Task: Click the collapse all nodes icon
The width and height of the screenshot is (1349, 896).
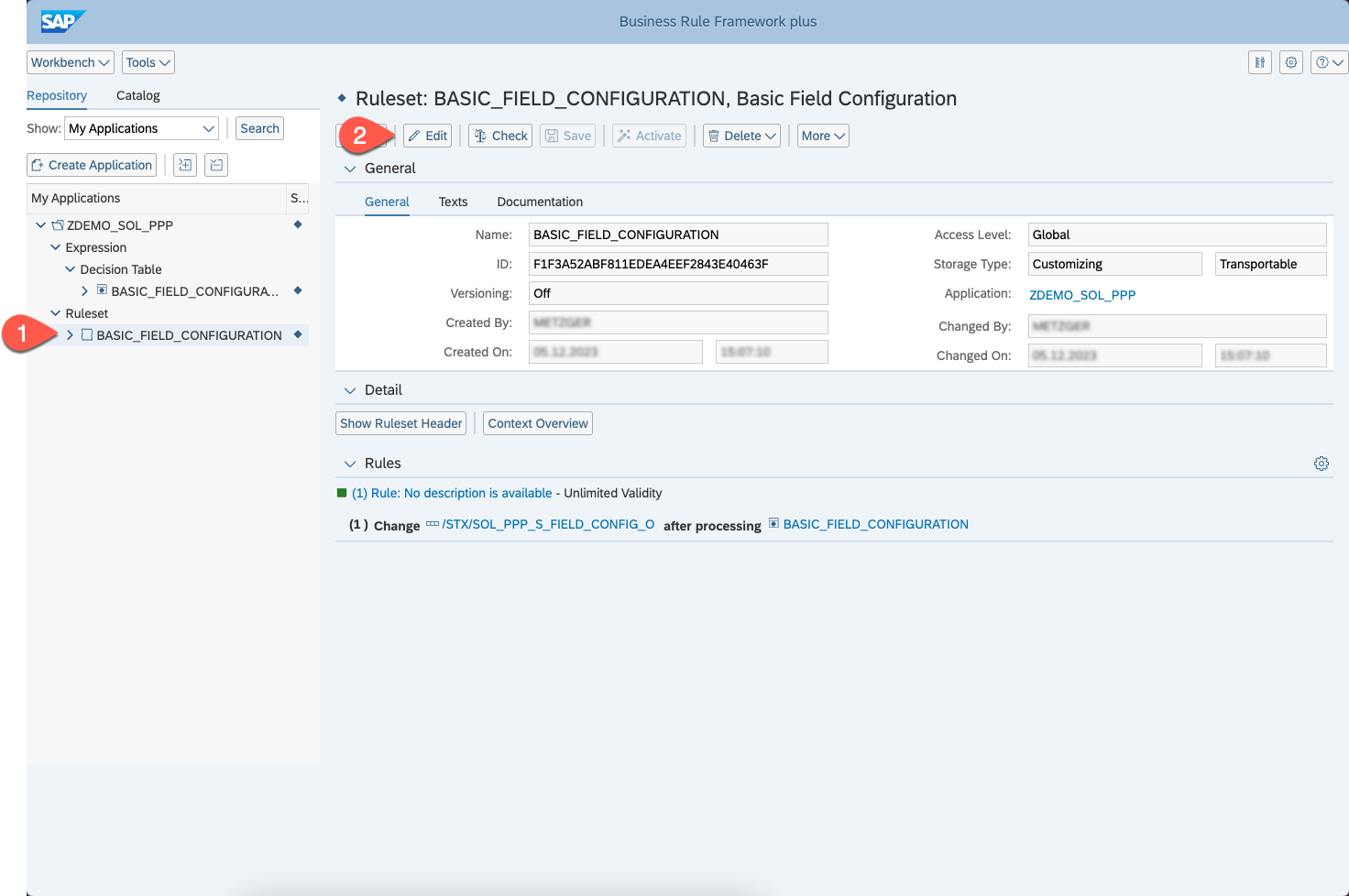Action: pos(216,165)
